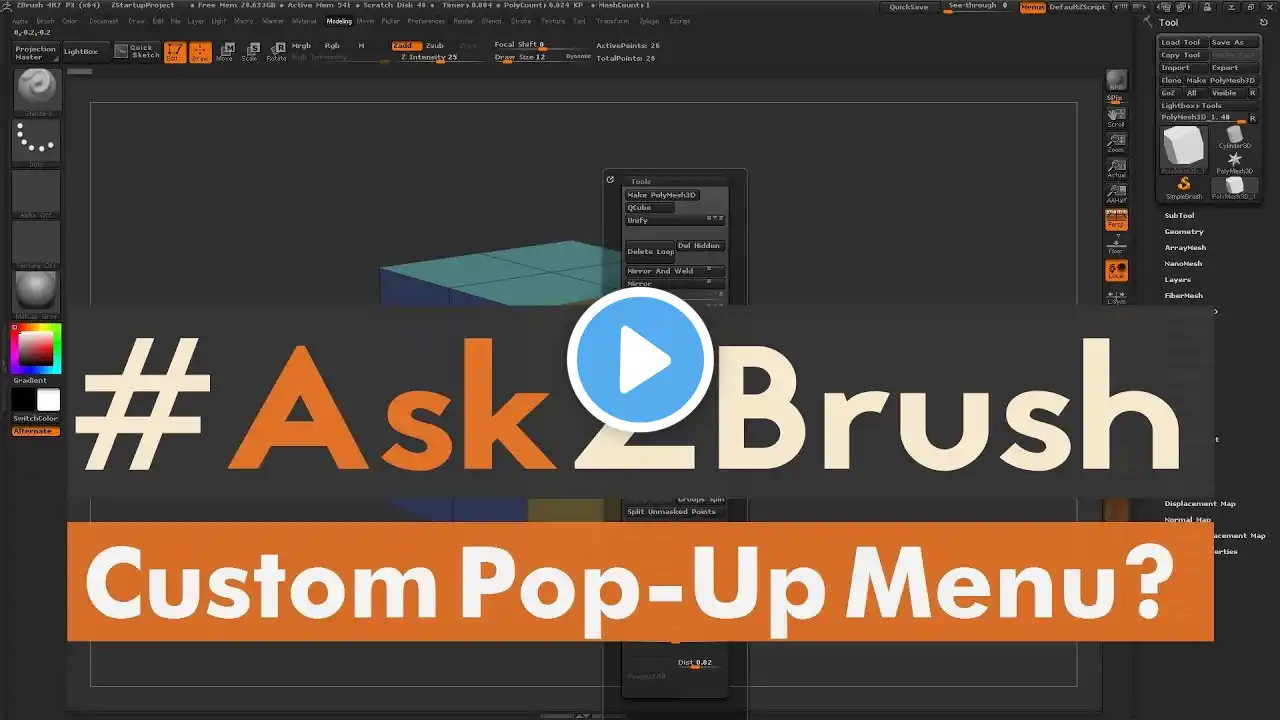Click QCube in the pop-up menu

pos(650,208)
